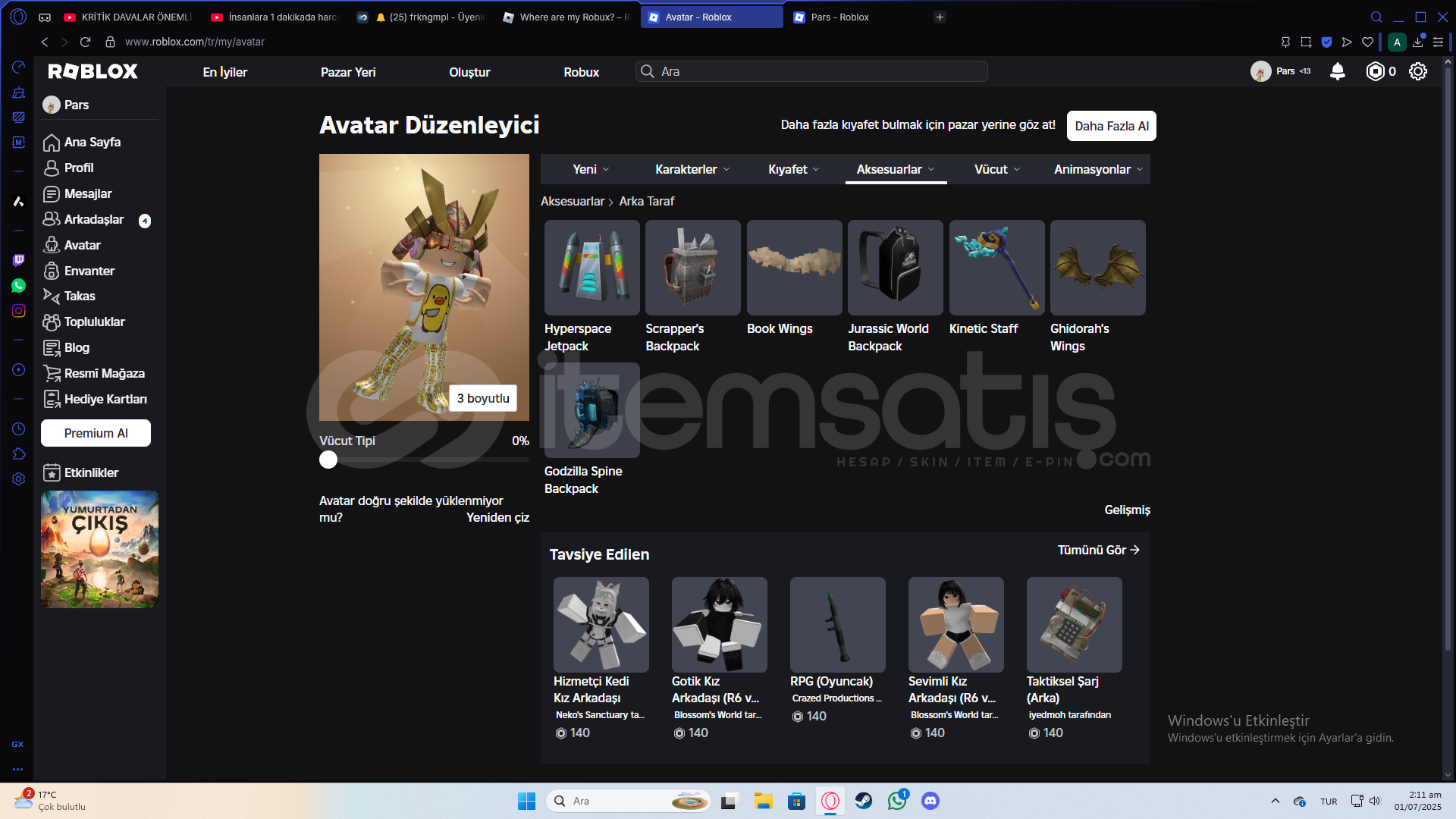Click Premium Al button
Screen dimensions: 1456x819
pyautogui.click(x=96, y=433)
